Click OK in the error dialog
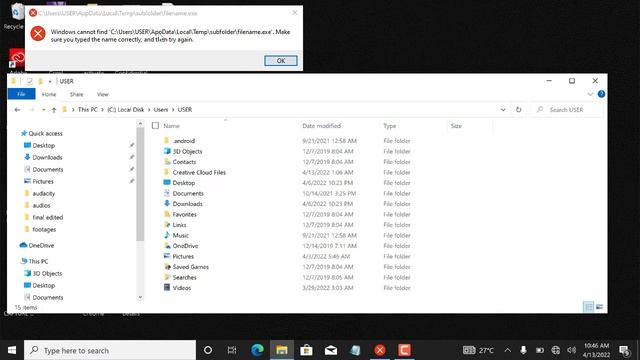This screenshot has height=360, width=640. (x=281, y=61)
